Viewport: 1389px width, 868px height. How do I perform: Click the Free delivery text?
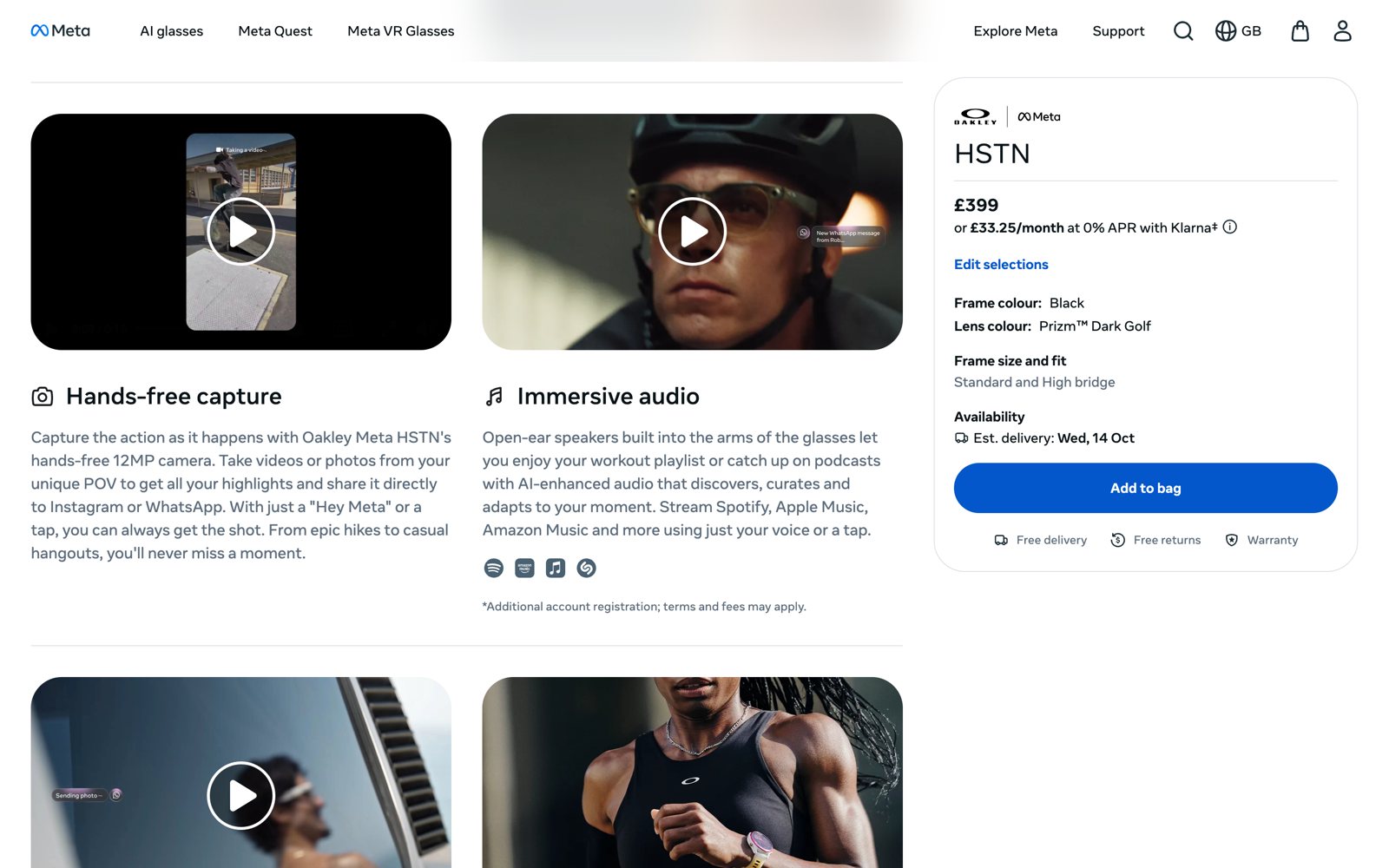tap(1051, 540)
